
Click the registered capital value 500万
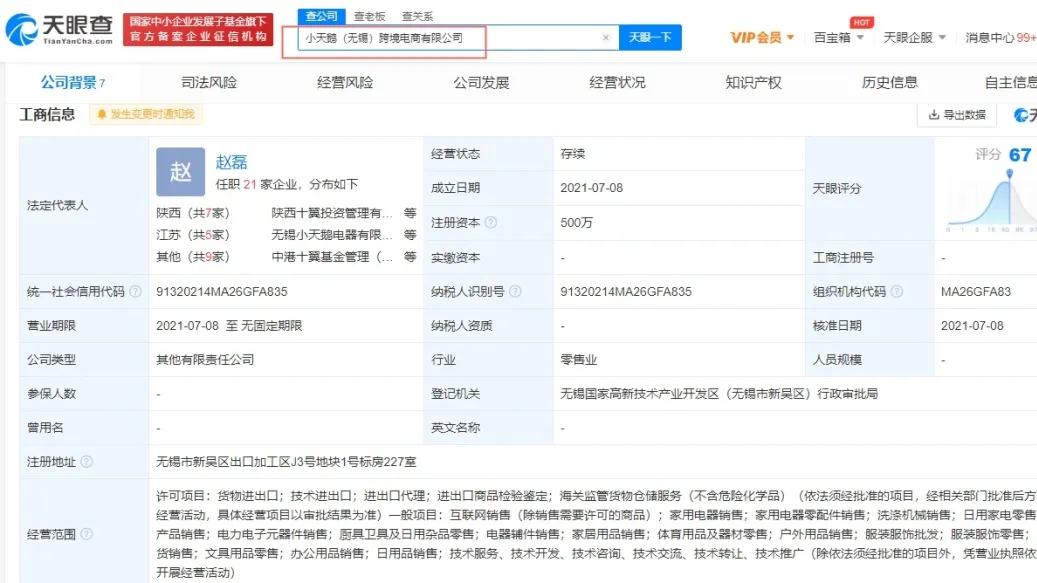576,223
